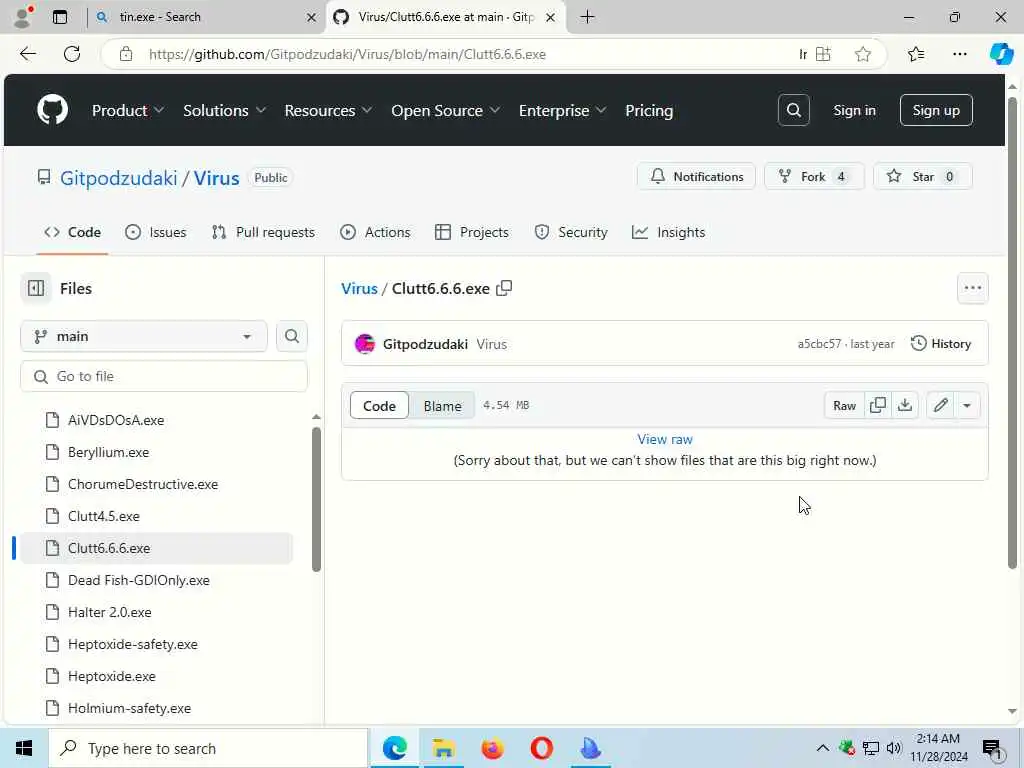This screenshot has height=768, width=1024.
Task: Click the search files magnifier button
Action: 291,336
